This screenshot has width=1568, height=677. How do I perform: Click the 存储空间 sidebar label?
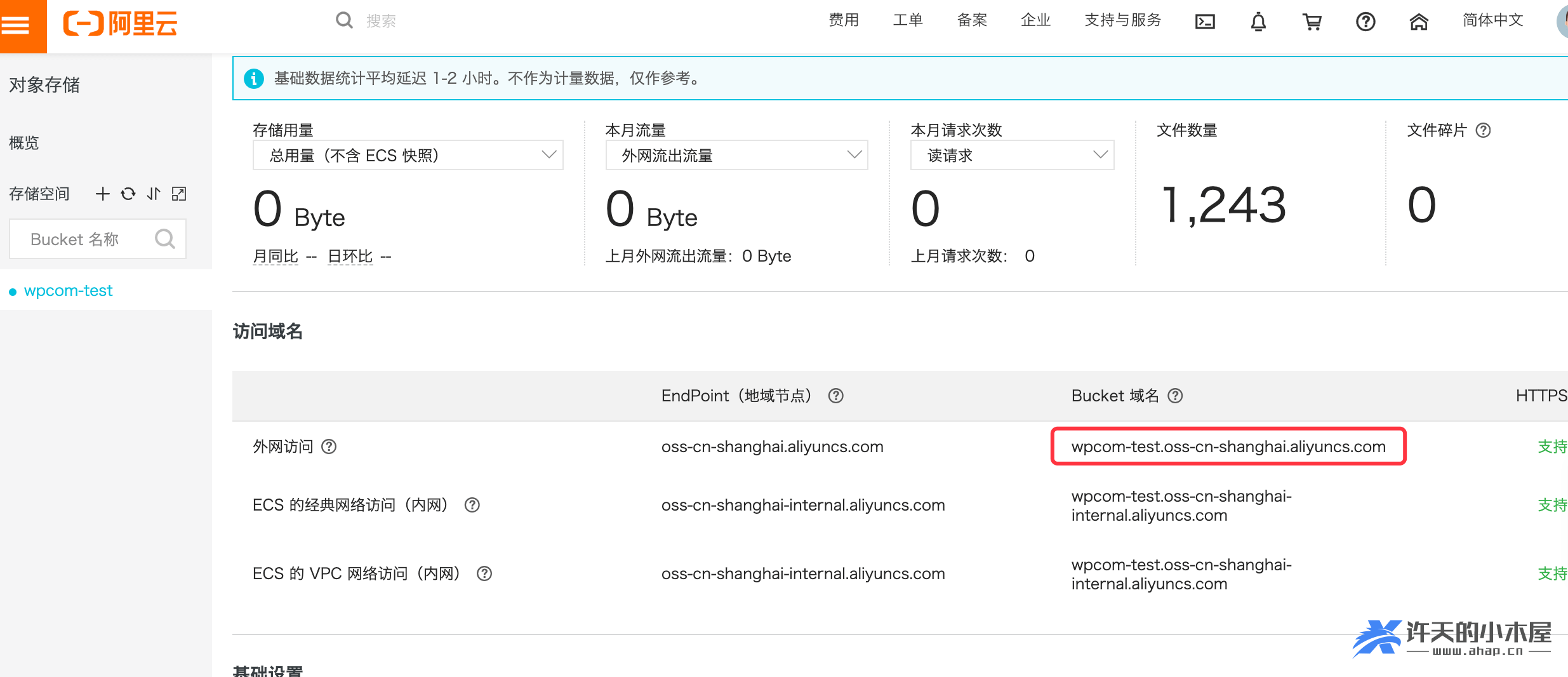coord(39,194)
